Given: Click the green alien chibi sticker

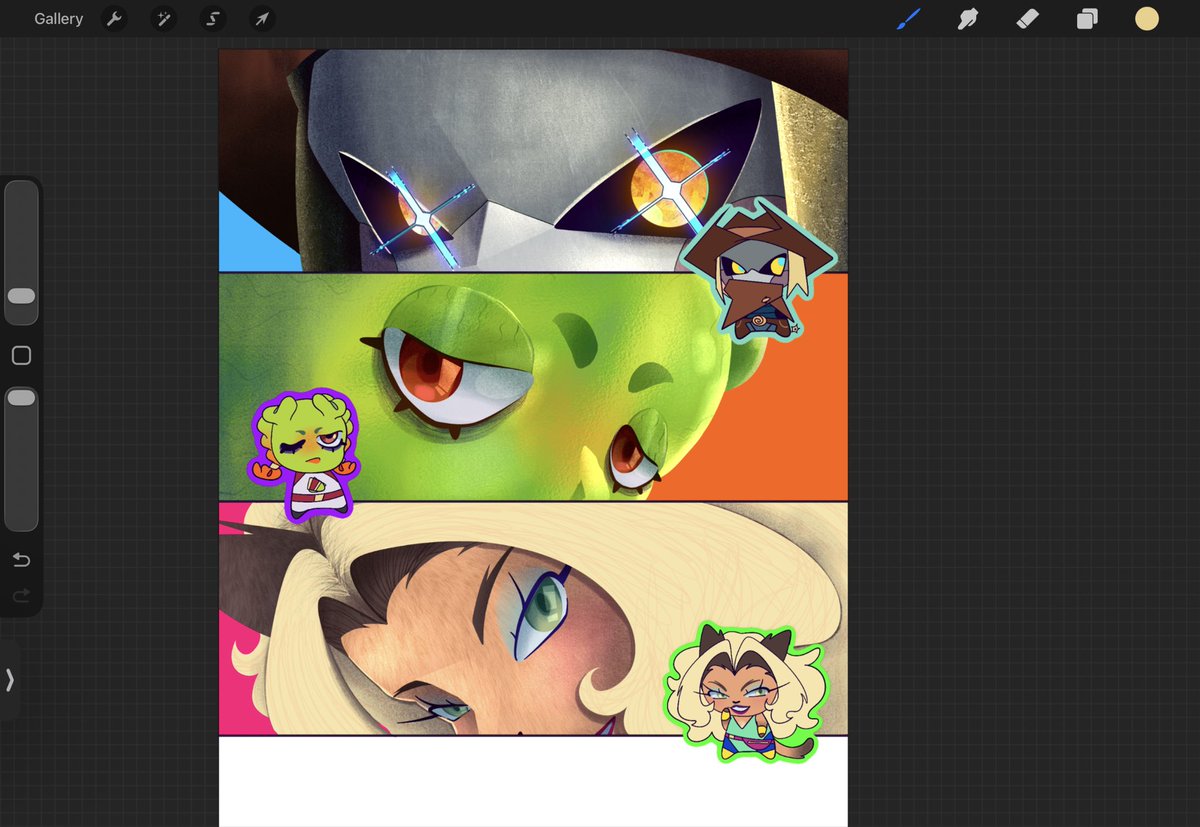Looking at the screenshot, I should click(x=305, y=455).
